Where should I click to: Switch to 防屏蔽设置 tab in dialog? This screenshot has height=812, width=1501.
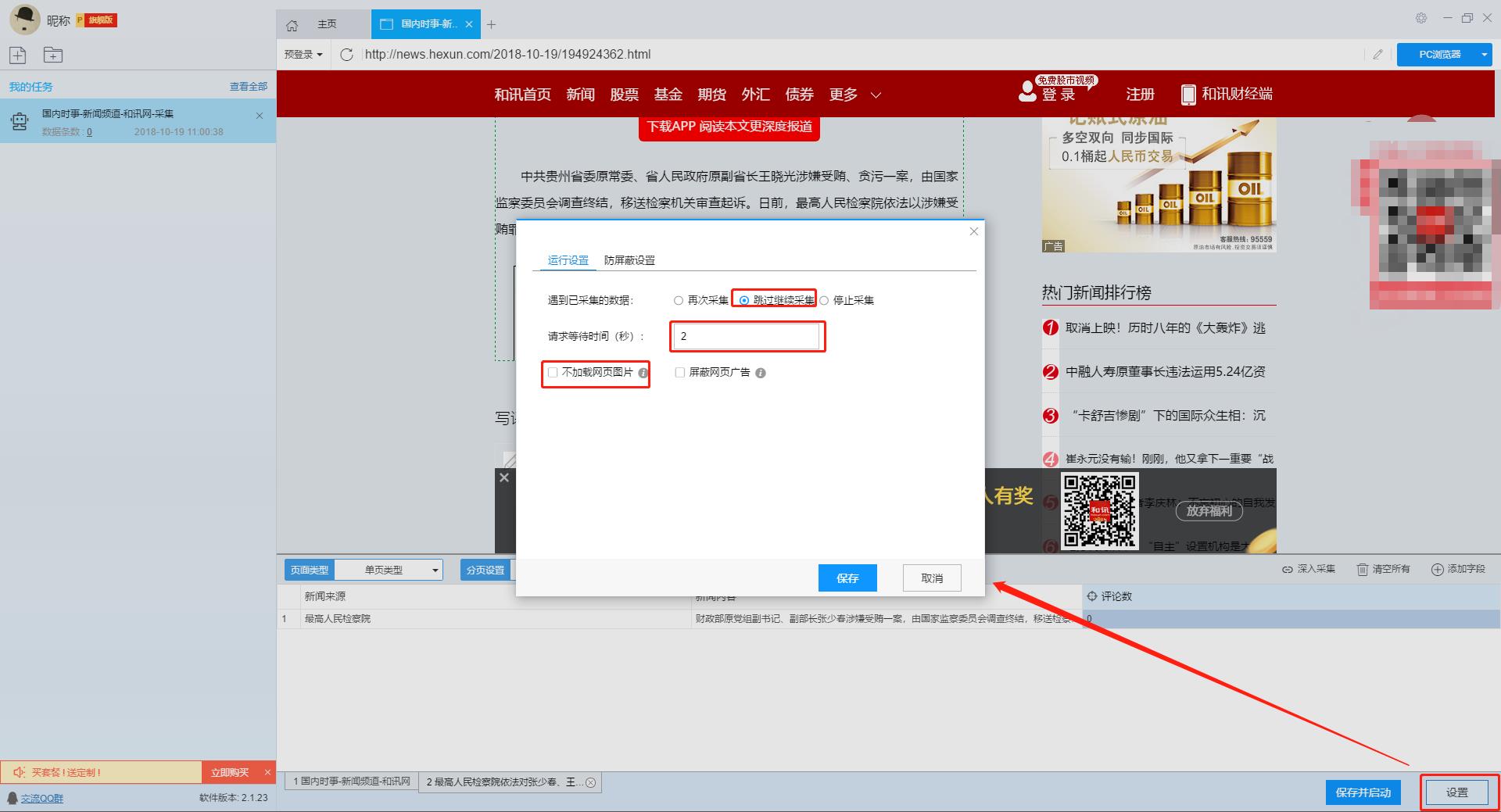click(x=629, y=260)
